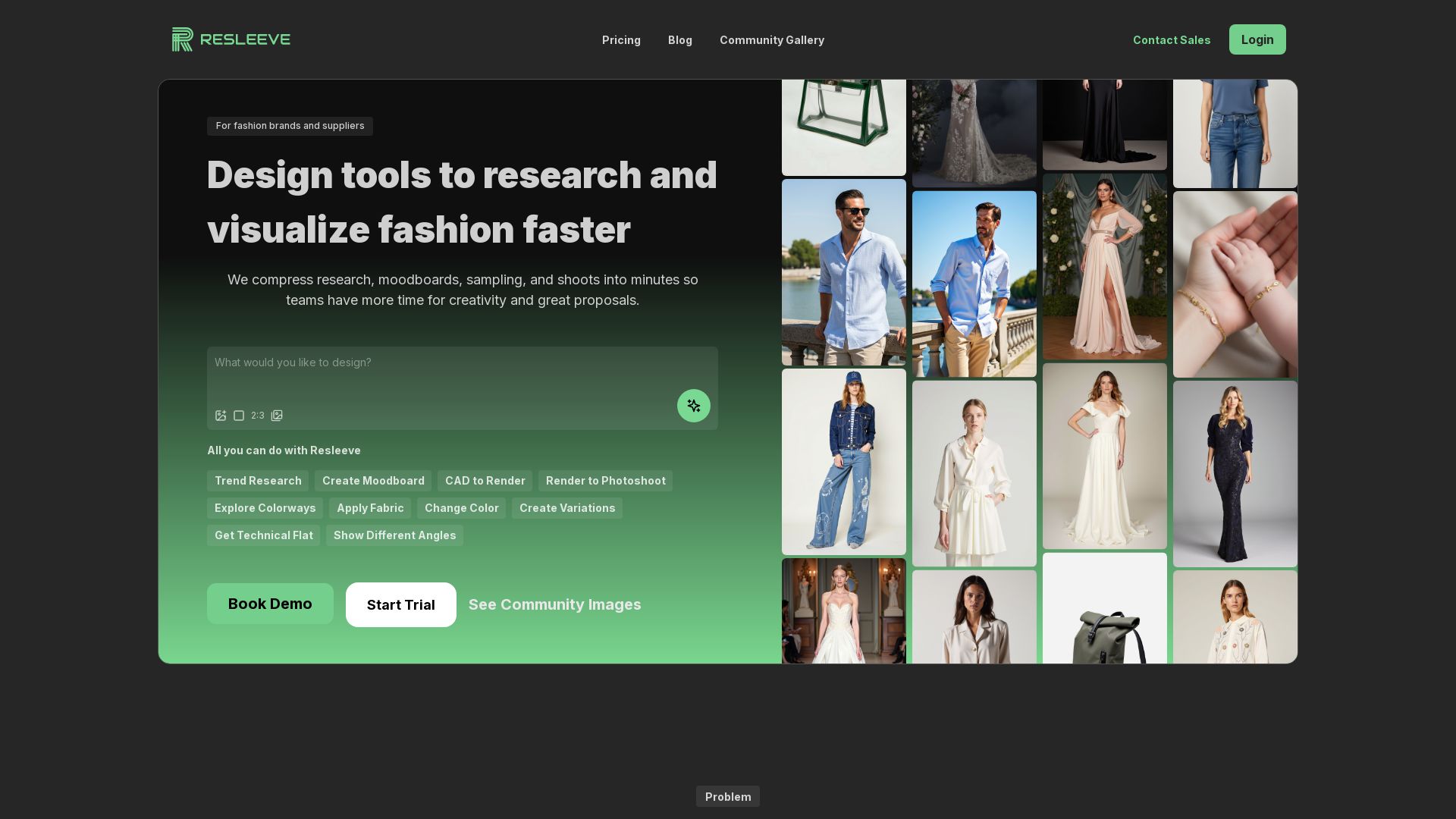
Task: Click the add image upload icon
Action: point(221,416)
